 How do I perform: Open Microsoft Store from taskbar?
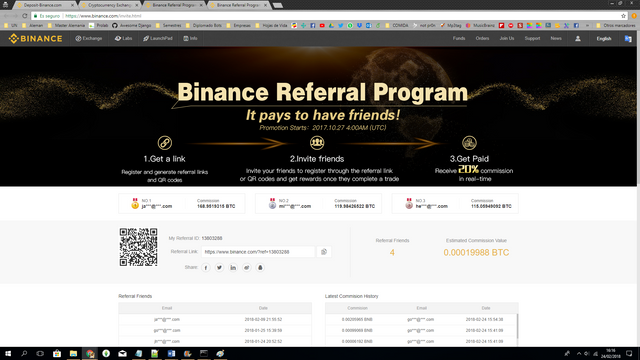[57, 353]
